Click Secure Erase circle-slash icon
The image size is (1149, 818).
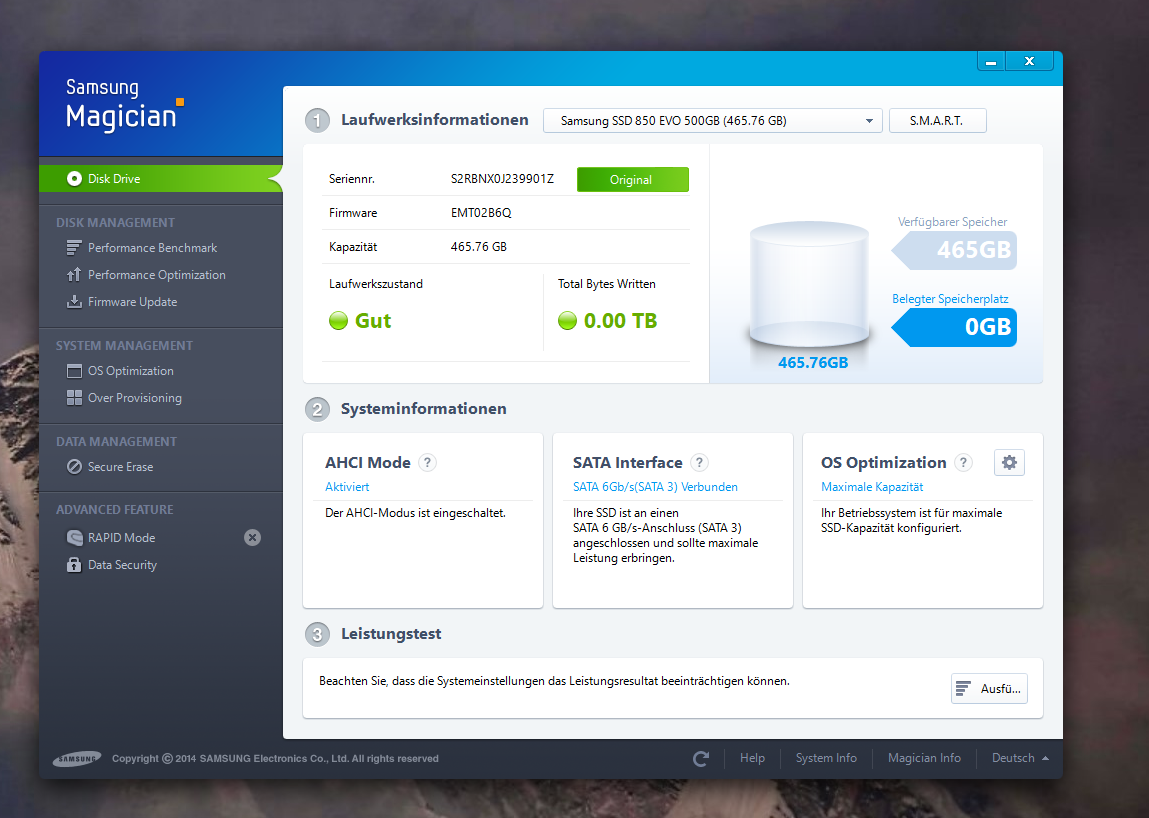(x=74, y=467)
